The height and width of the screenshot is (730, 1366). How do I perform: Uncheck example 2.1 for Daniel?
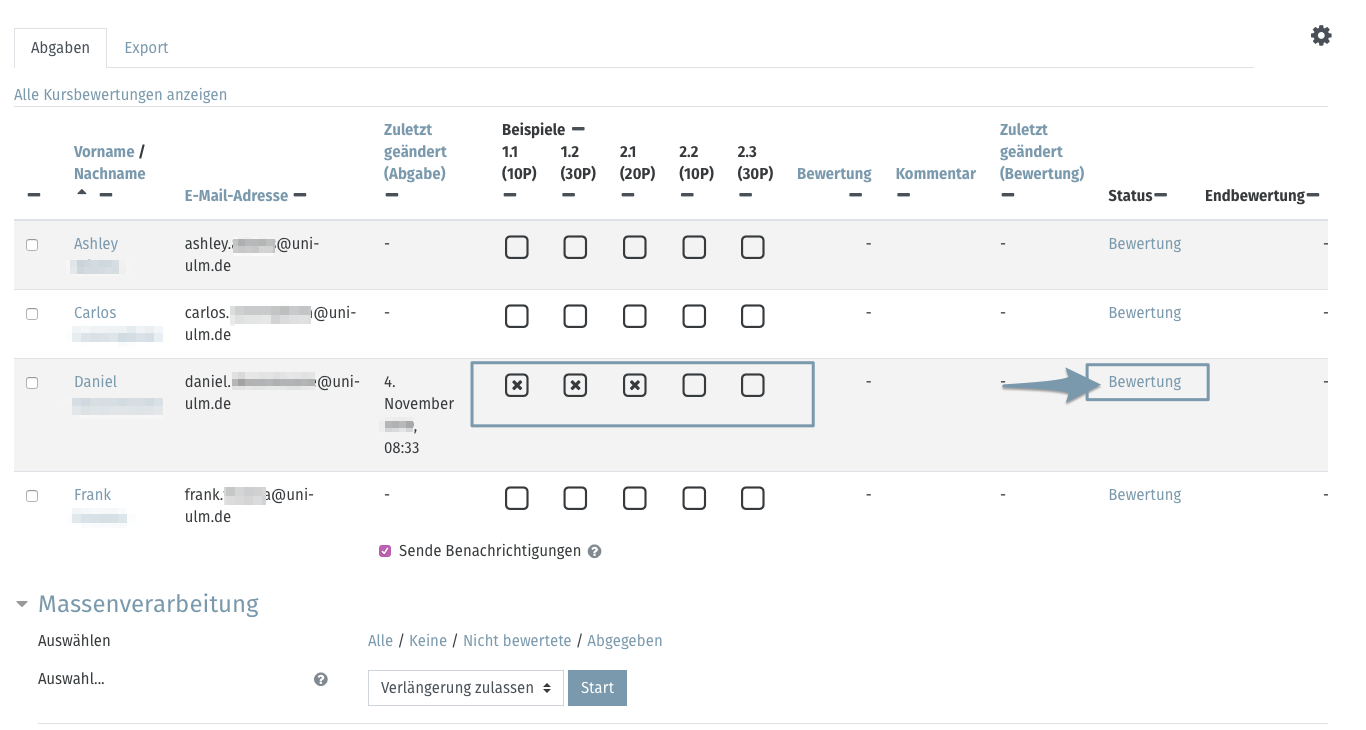tap(634, 385)
